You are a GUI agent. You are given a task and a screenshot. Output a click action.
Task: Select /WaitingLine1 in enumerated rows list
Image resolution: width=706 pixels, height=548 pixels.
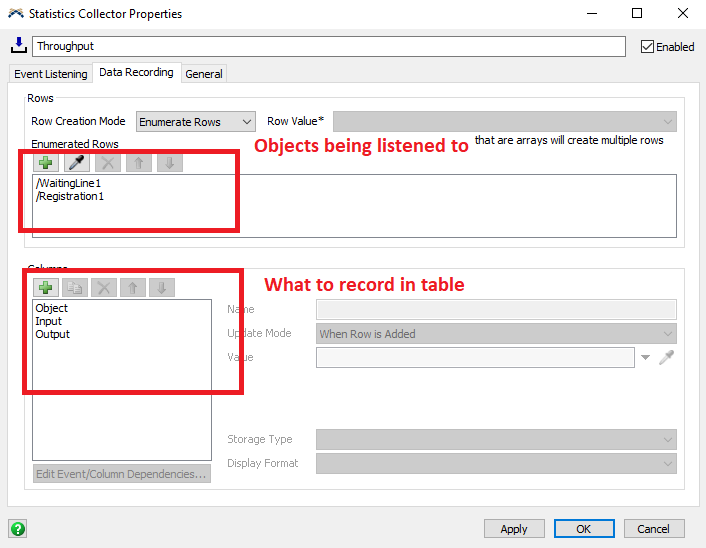click(69, 184)
